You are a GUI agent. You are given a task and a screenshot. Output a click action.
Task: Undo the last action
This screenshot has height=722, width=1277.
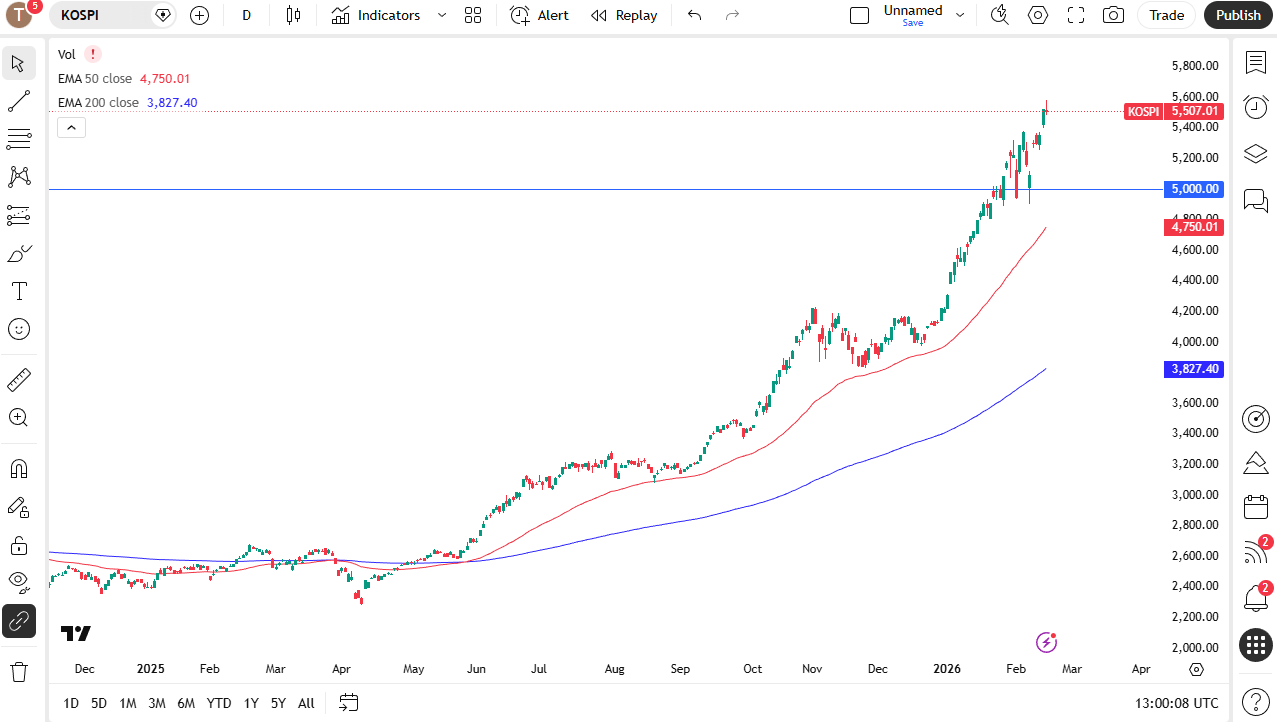tap(695, 15)
